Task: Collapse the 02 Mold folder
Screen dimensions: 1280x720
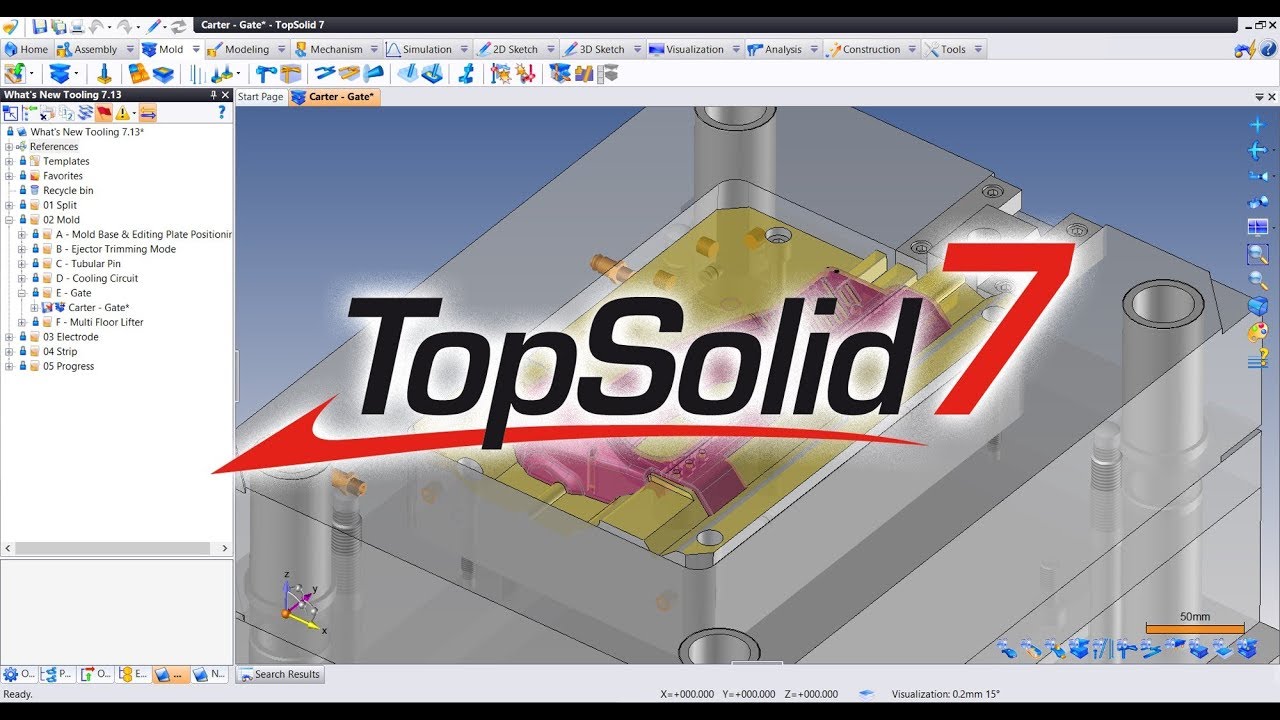Action: point(9,220)
